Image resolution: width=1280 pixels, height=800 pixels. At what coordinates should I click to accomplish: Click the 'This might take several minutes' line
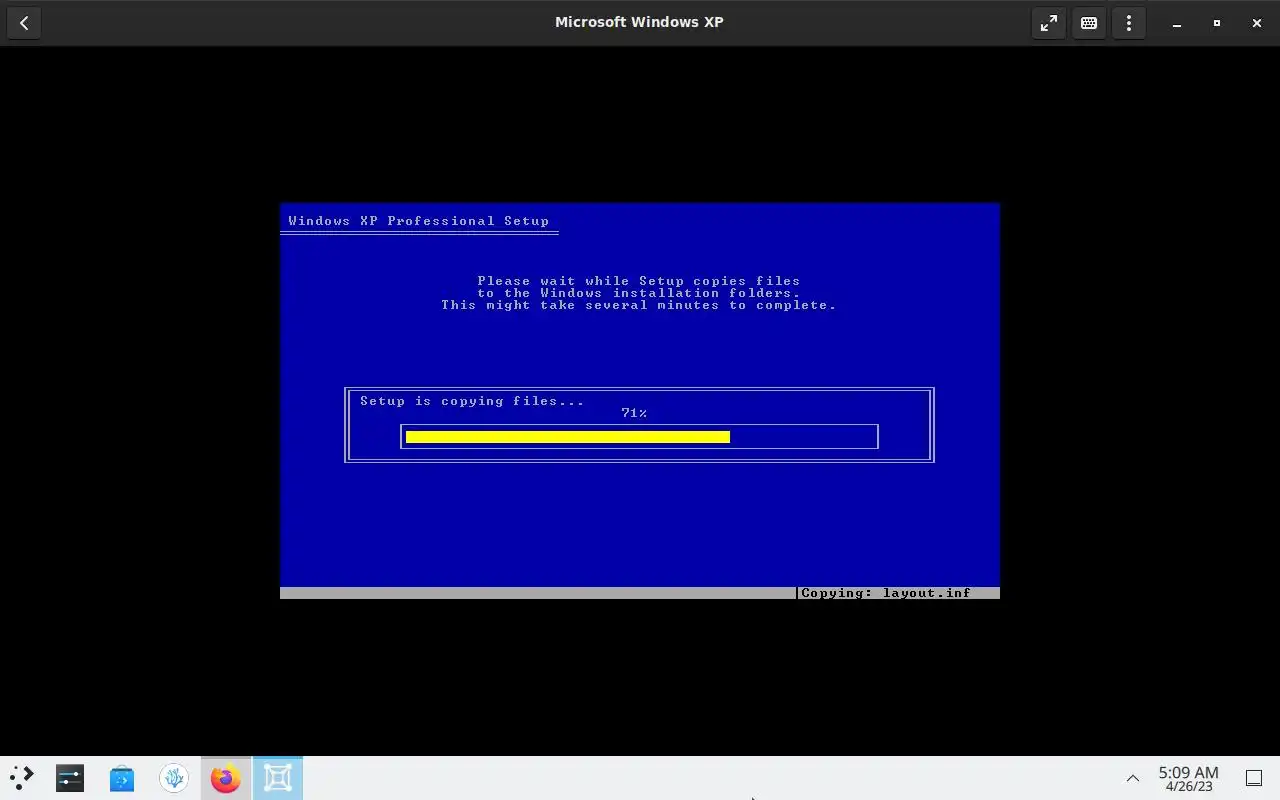(x=639, y=305)
